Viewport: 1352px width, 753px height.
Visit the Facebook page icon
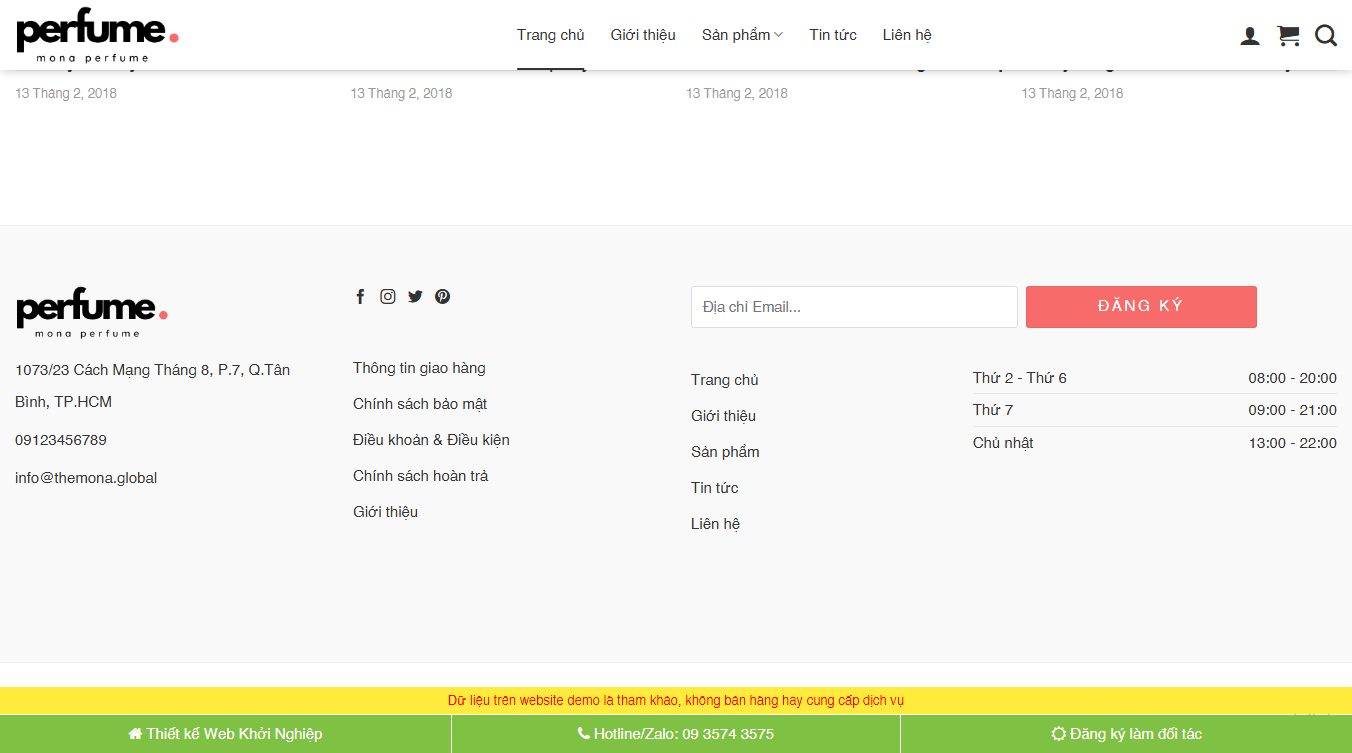(x=360, y=296)
